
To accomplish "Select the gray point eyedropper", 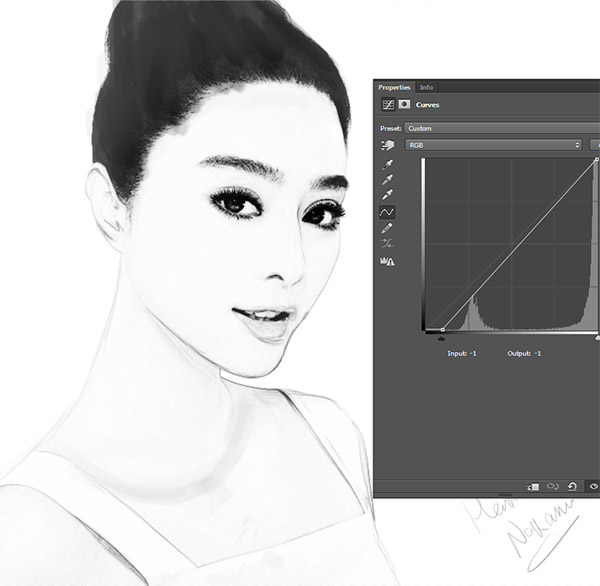I will point(387,180).
